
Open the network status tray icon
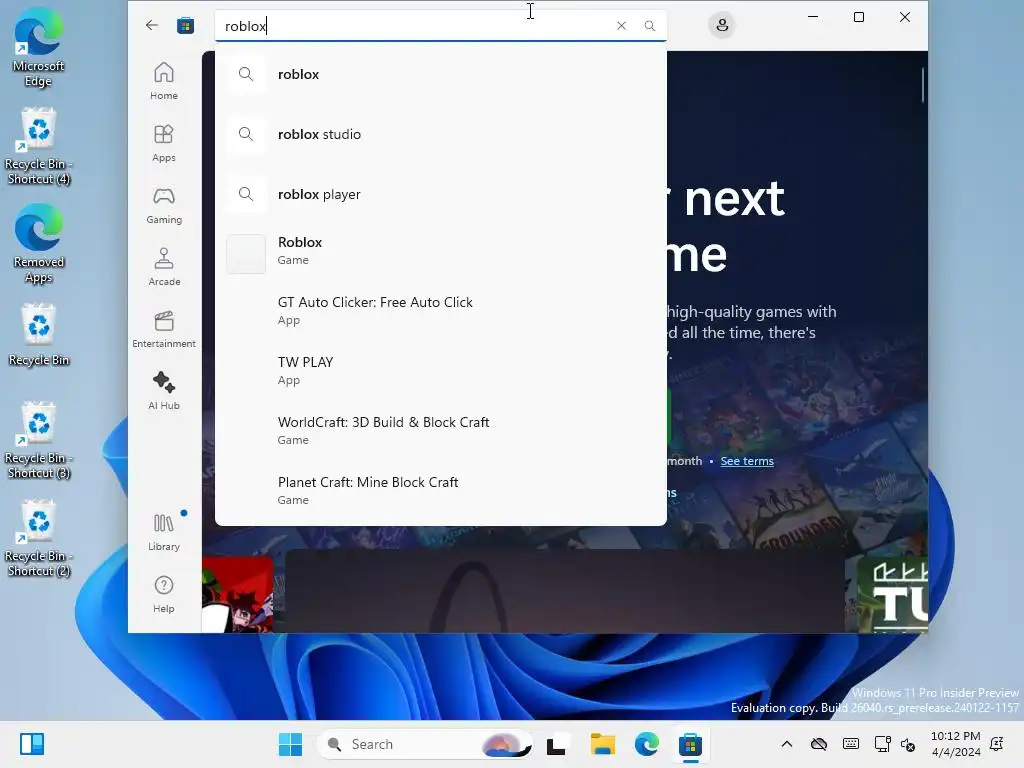pyautogui.click(x=882, y=744)
